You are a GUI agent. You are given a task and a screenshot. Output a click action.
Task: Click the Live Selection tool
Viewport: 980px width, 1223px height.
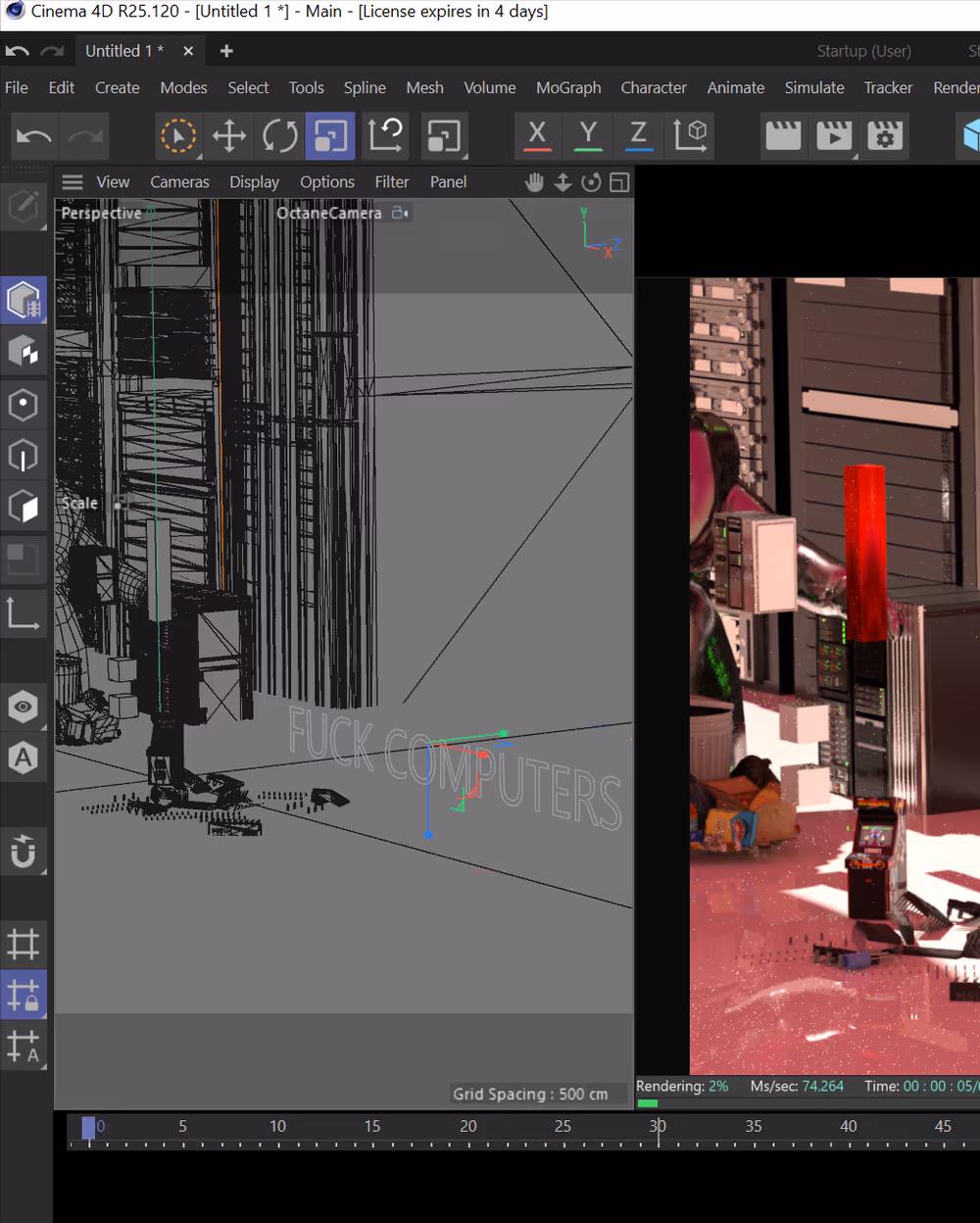(177, 135)
